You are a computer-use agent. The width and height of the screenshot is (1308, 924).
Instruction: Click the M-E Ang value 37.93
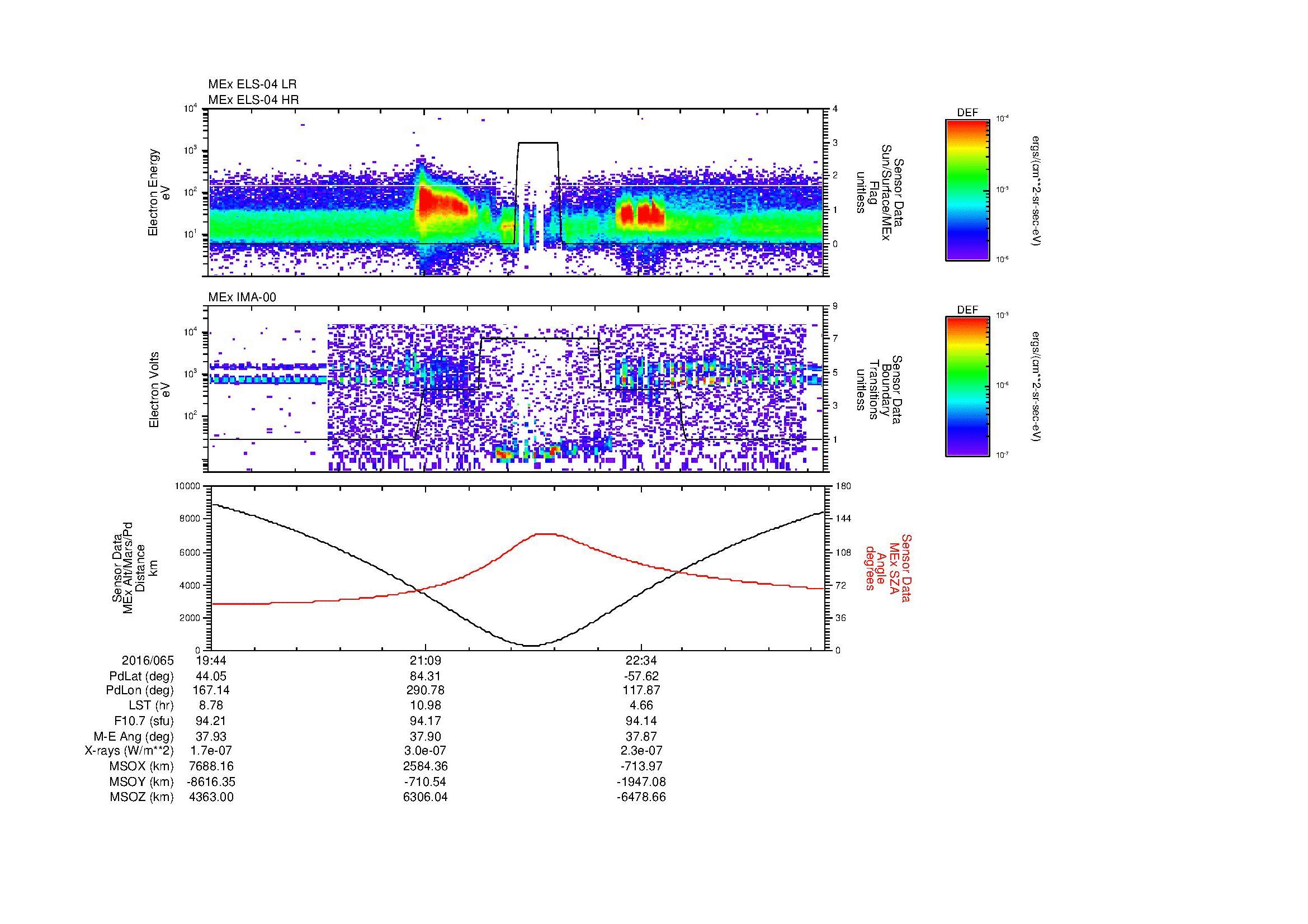(211, 737)
